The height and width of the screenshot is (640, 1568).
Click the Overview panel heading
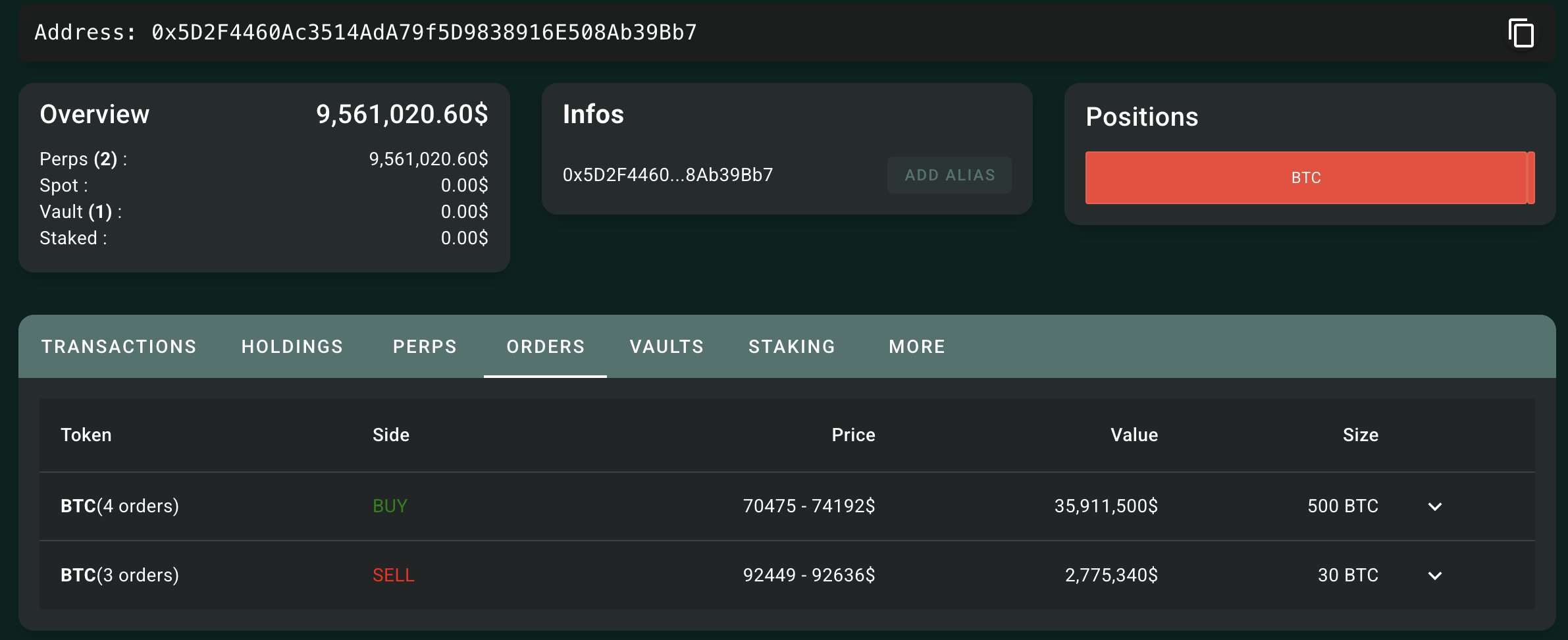point(95,115)
